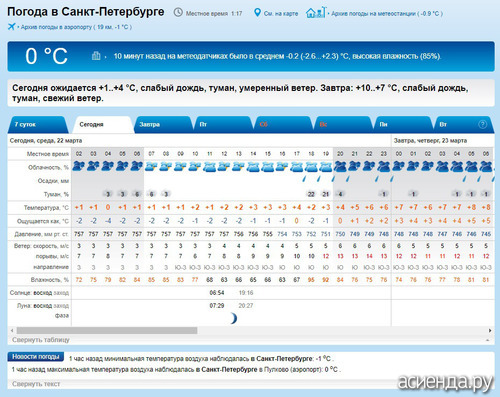Click sunset time 19:16
The height and width of the screenshot is (397, 500).
[246, 293]
